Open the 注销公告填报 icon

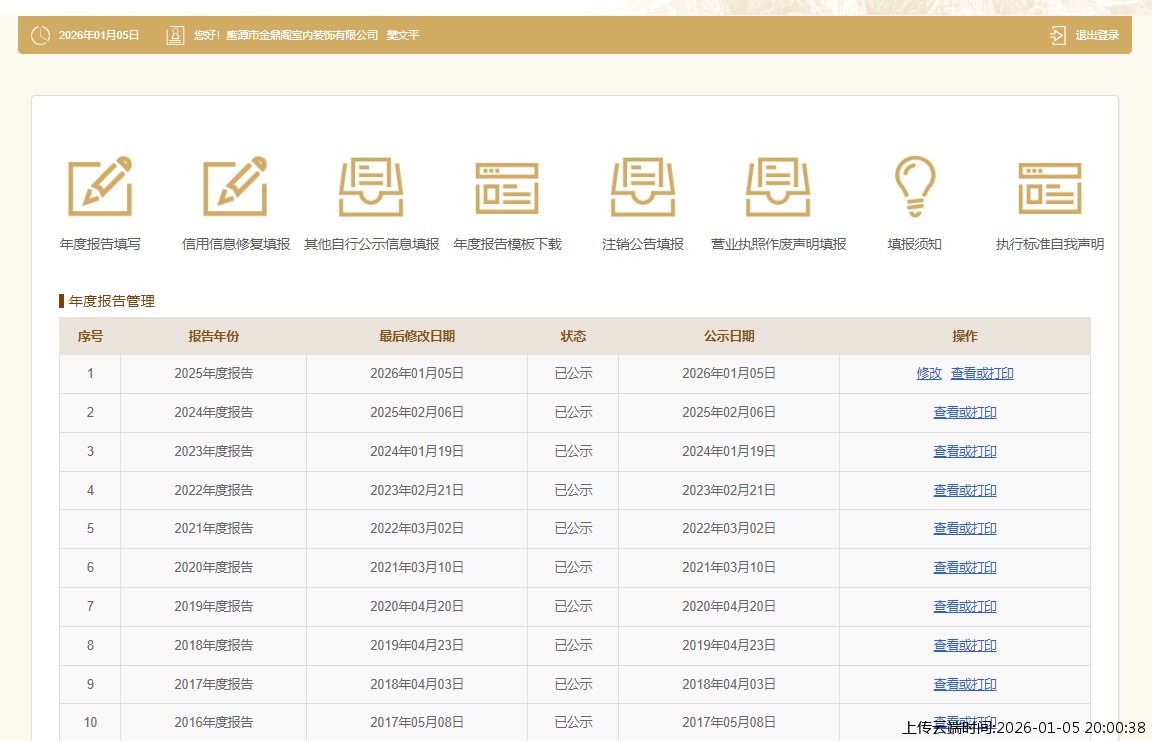pos(643,187)
